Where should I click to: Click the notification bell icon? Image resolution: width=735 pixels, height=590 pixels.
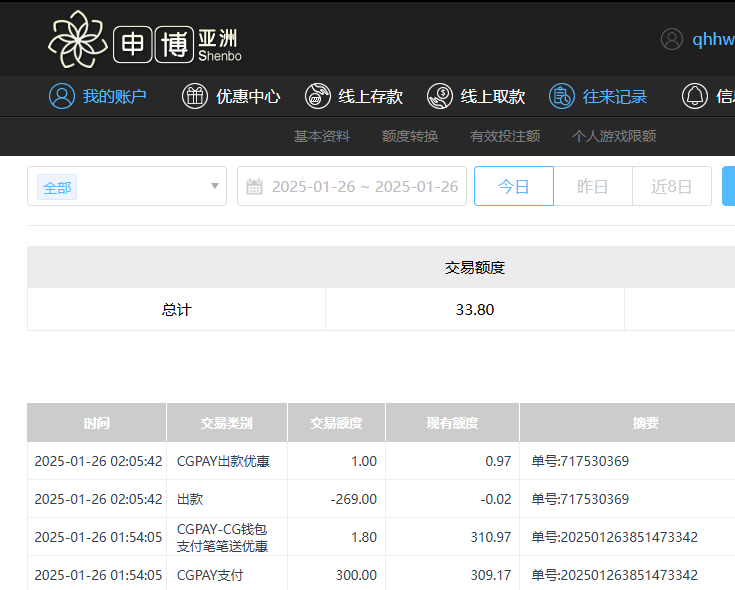tap(694, 96)
